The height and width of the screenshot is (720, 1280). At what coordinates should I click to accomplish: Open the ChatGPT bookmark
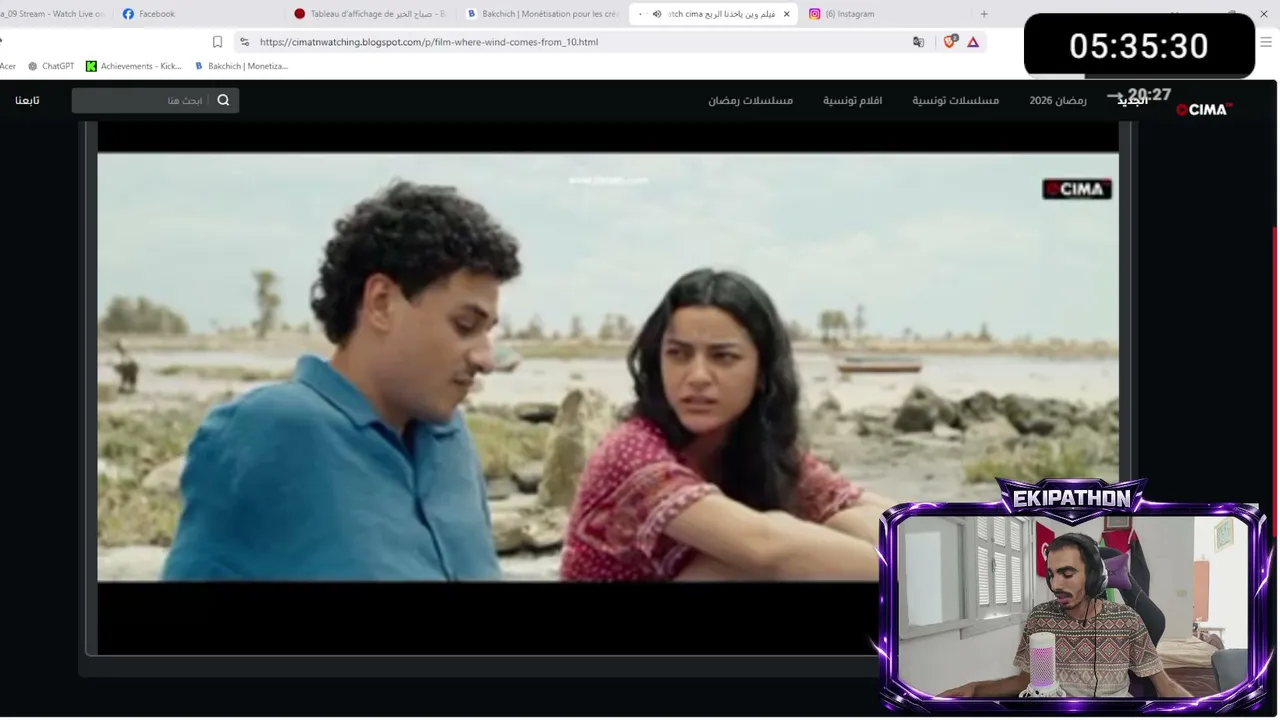coord(51,66)
